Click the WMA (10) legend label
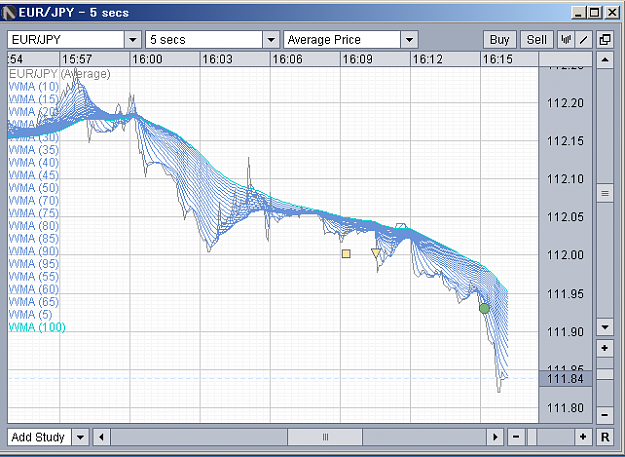The width and height of the screenshot is (625, 457). 33,86
